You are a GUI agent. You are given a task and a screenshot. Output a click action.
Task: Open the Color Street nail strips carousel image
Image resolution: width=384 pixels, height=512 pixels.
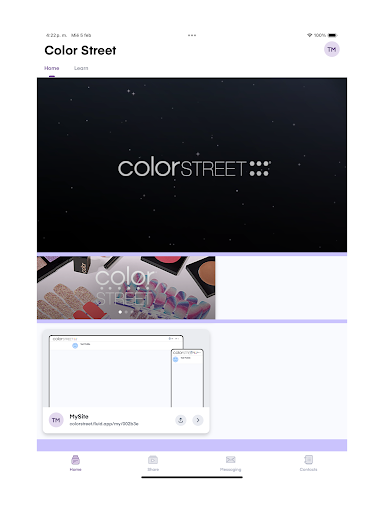(x=126, y=287)
